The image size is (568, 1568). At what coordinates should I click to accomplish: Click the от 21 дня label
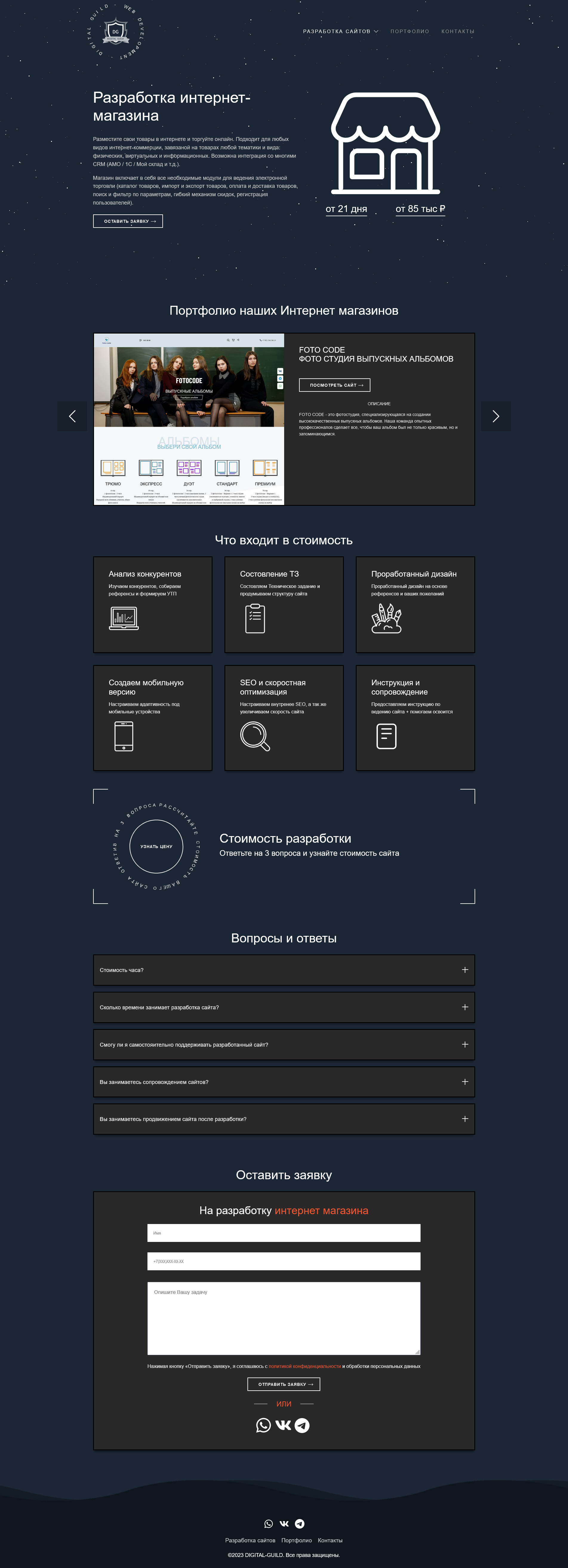[346, 209]
